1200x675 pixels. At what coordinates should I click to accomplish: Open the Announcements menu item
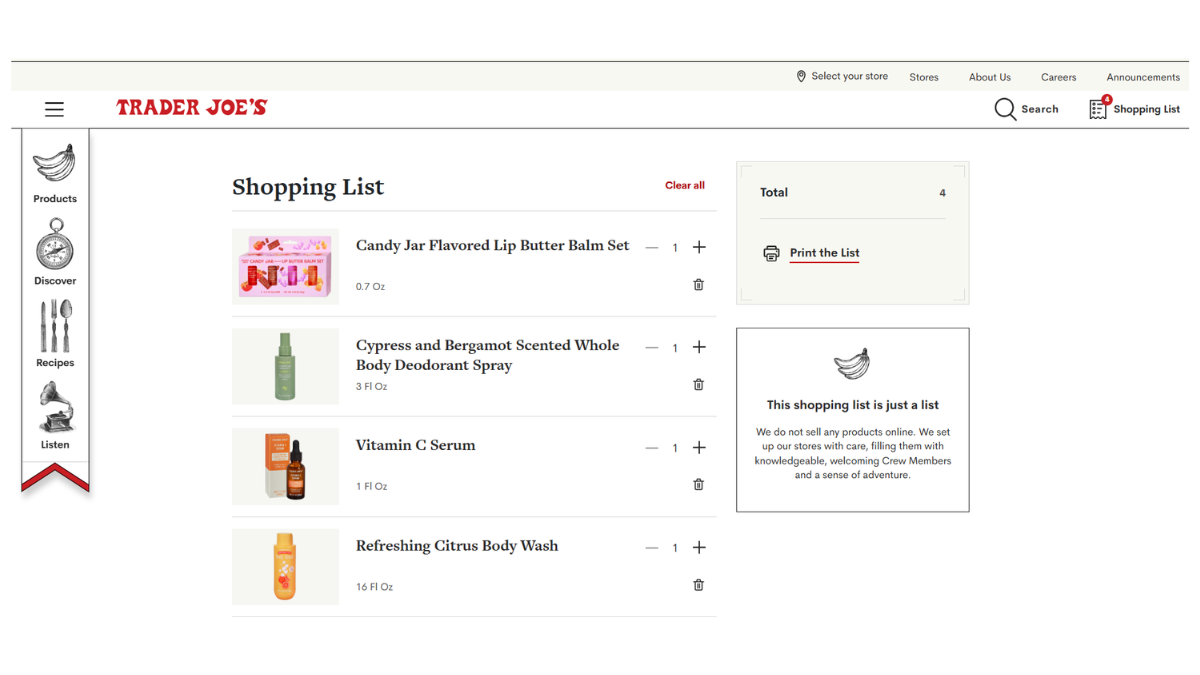click(1143, 77)
